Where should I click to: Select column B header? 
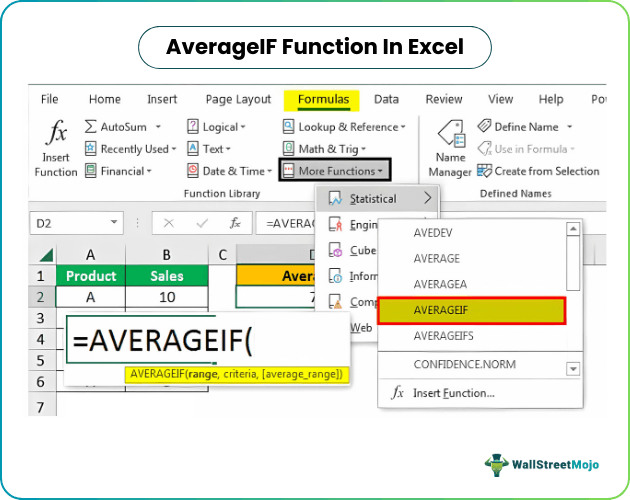pos(167,254)
